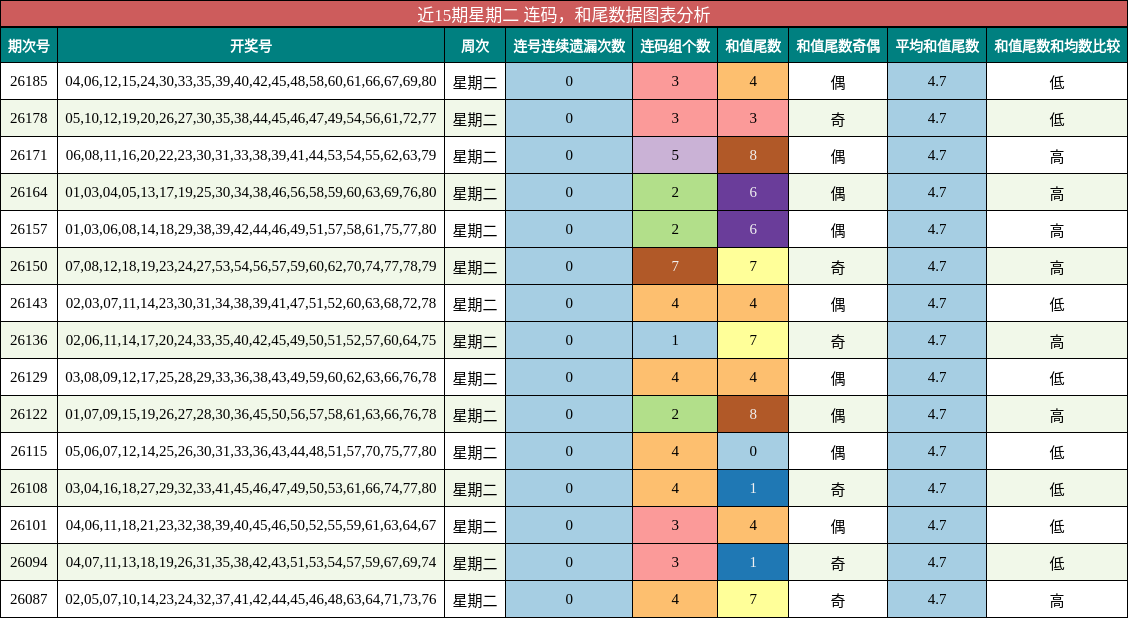
Task: Select period number 26108
Action: tap(29, 489)
